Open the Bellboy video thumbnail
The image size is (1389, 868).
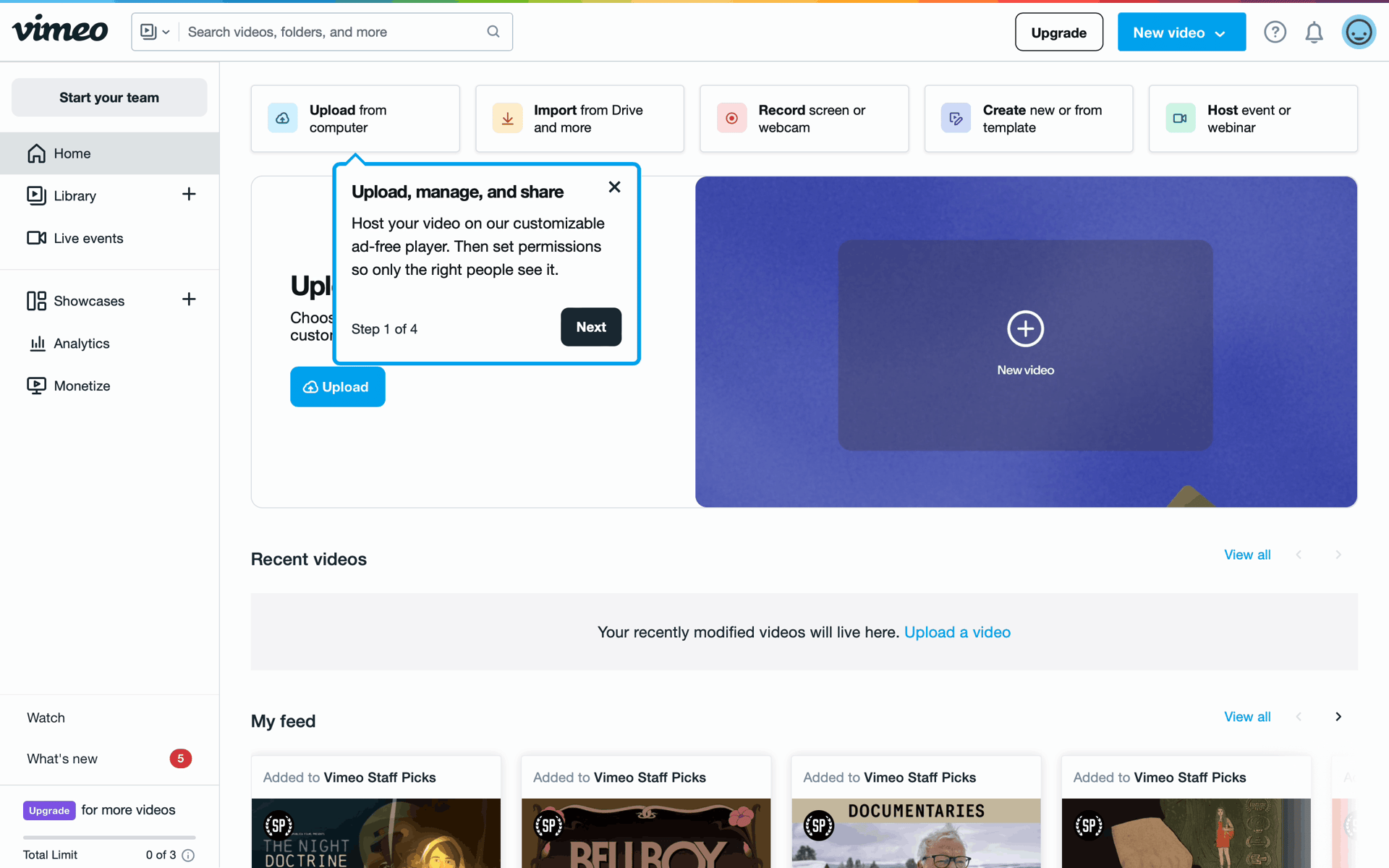point(646,833)
